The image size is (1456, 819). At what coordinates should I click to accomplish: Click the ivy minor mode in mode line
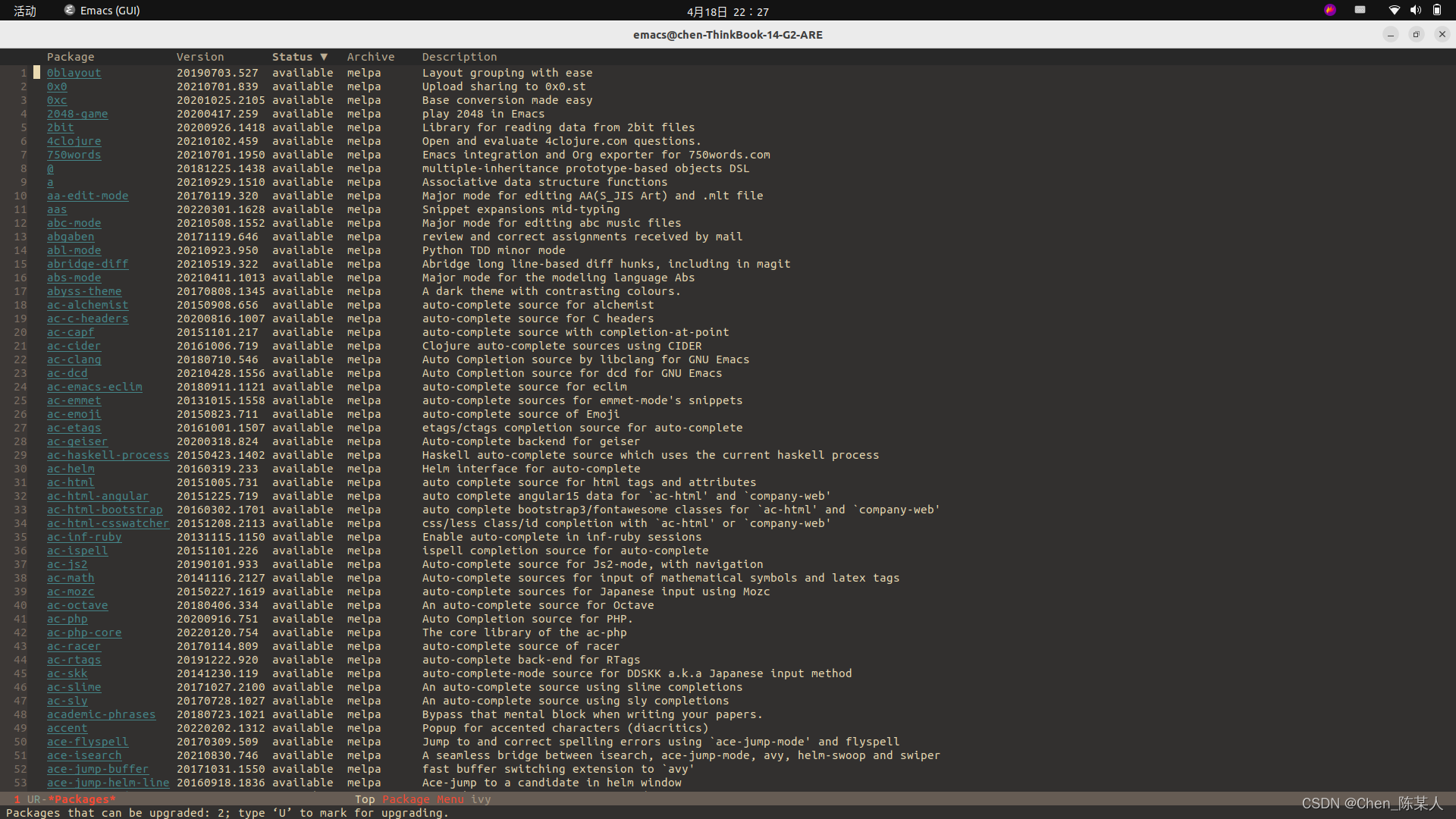point(481,799)
